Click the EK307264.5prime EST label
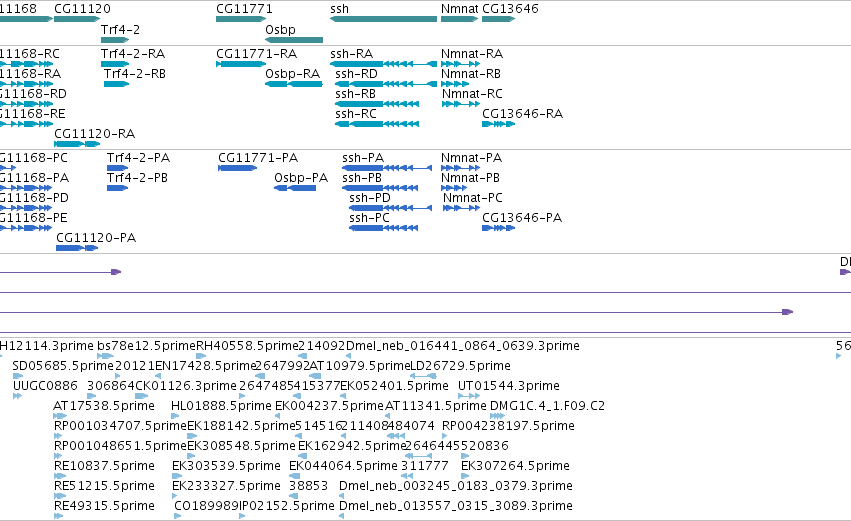Viewport: 851px width, 521px height. (x=515, y=466)
